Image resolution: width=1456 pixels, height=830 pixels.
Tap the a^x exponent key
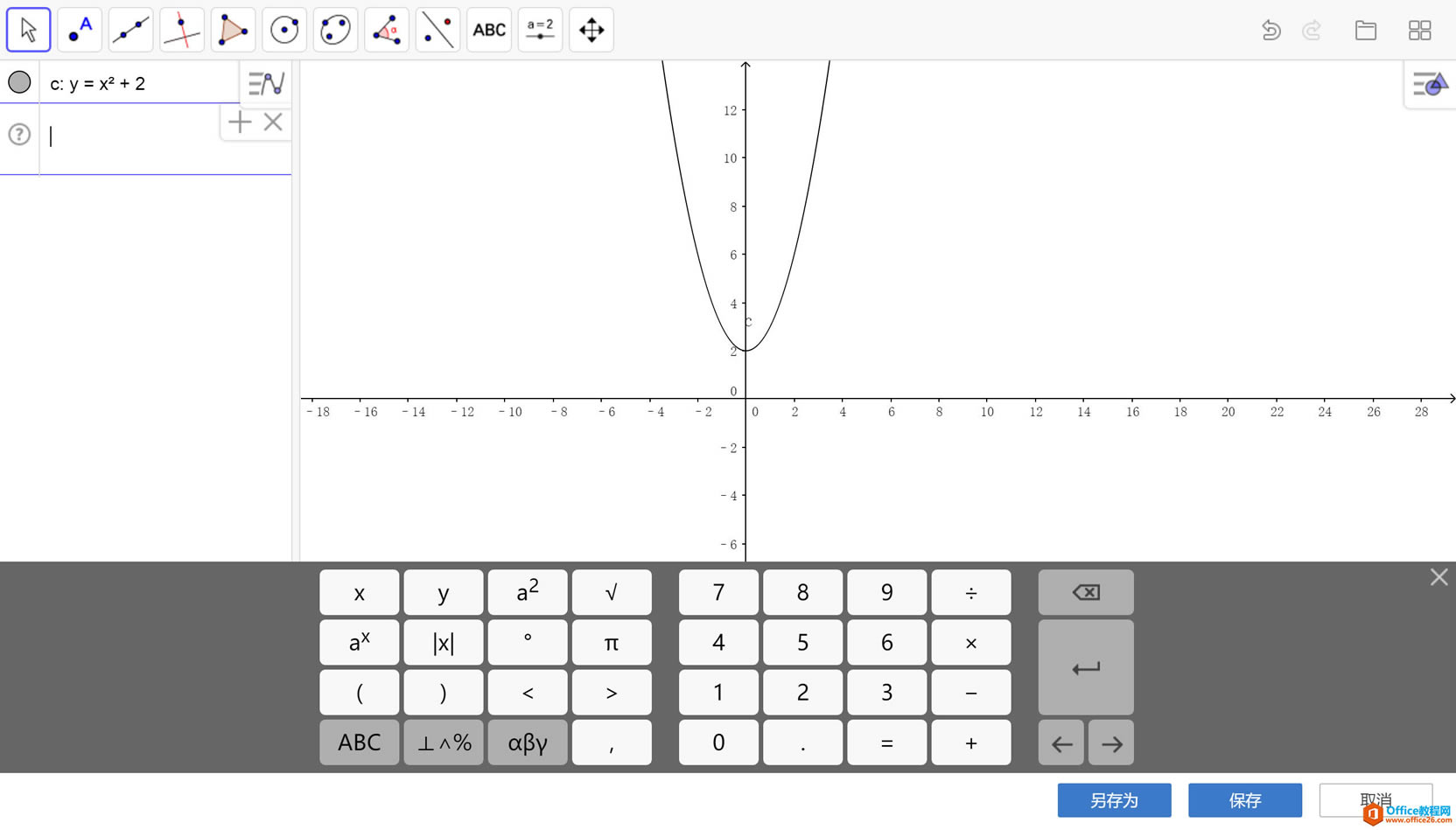click(360, 643)
